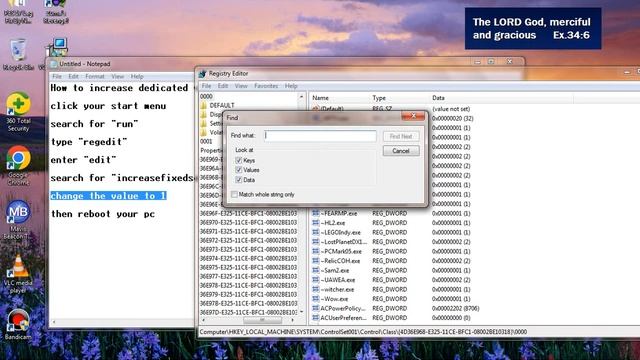Screen dimensions: 640x360
Task: Open Notepad Edit menu
Action: click(x=73, y=76)
